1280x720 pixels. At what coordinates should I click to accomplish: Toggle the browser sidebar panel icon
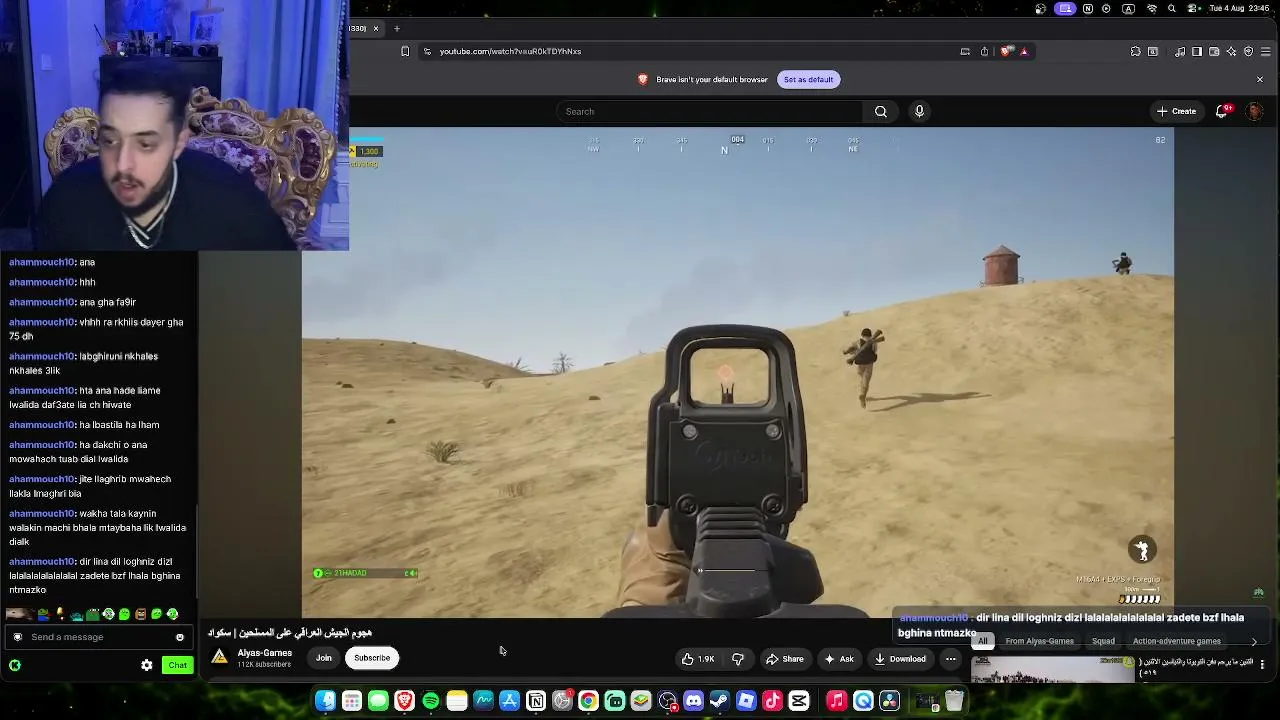[1197, 51]
